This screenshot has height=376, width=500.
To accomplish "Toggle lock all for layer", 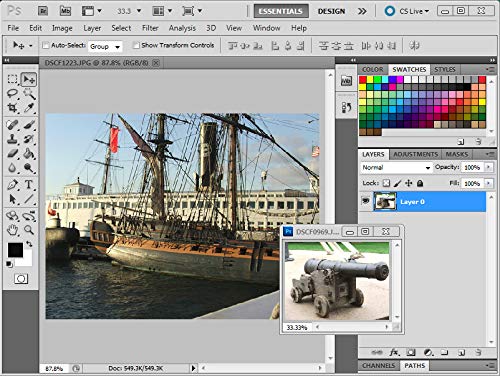I will click(x=420, y=183).
